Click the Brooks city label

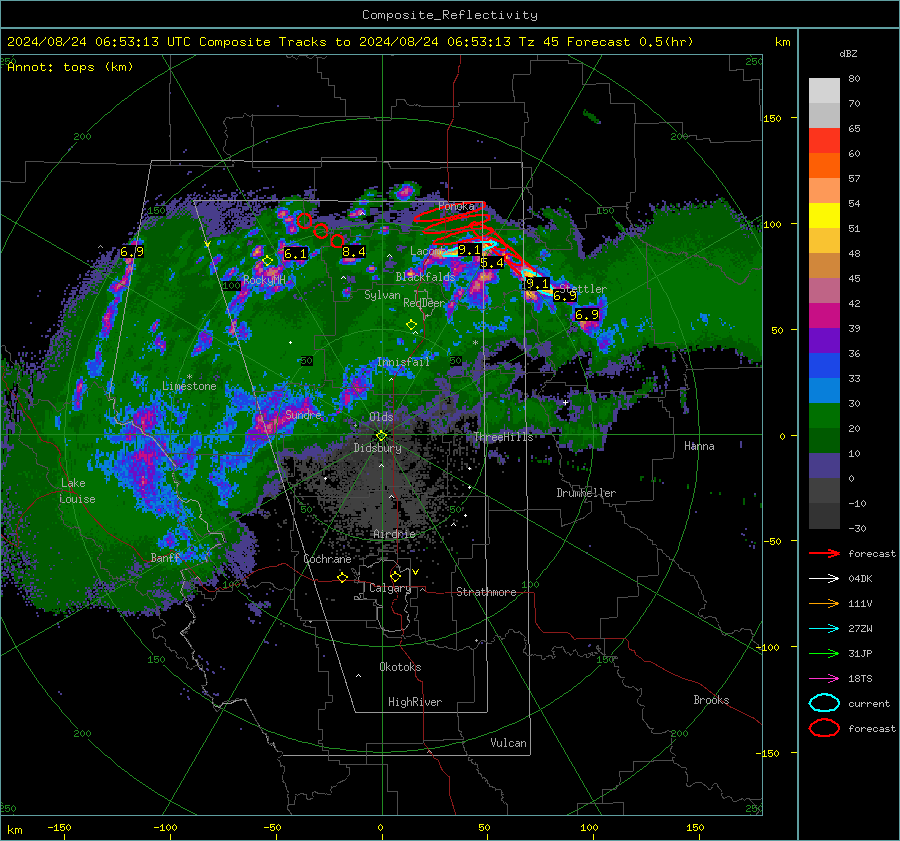(711, 700)
